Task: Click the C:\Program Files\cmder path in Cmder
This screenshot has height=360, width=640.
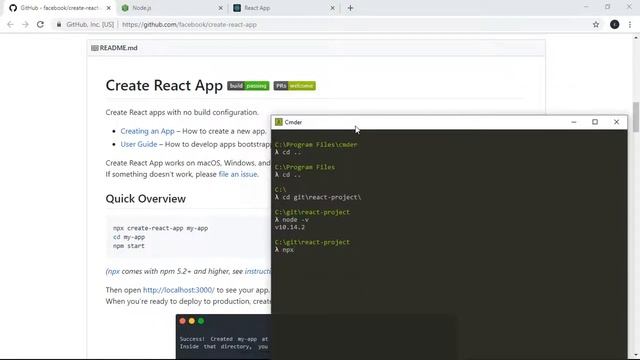Action: (x=316, y=145)
